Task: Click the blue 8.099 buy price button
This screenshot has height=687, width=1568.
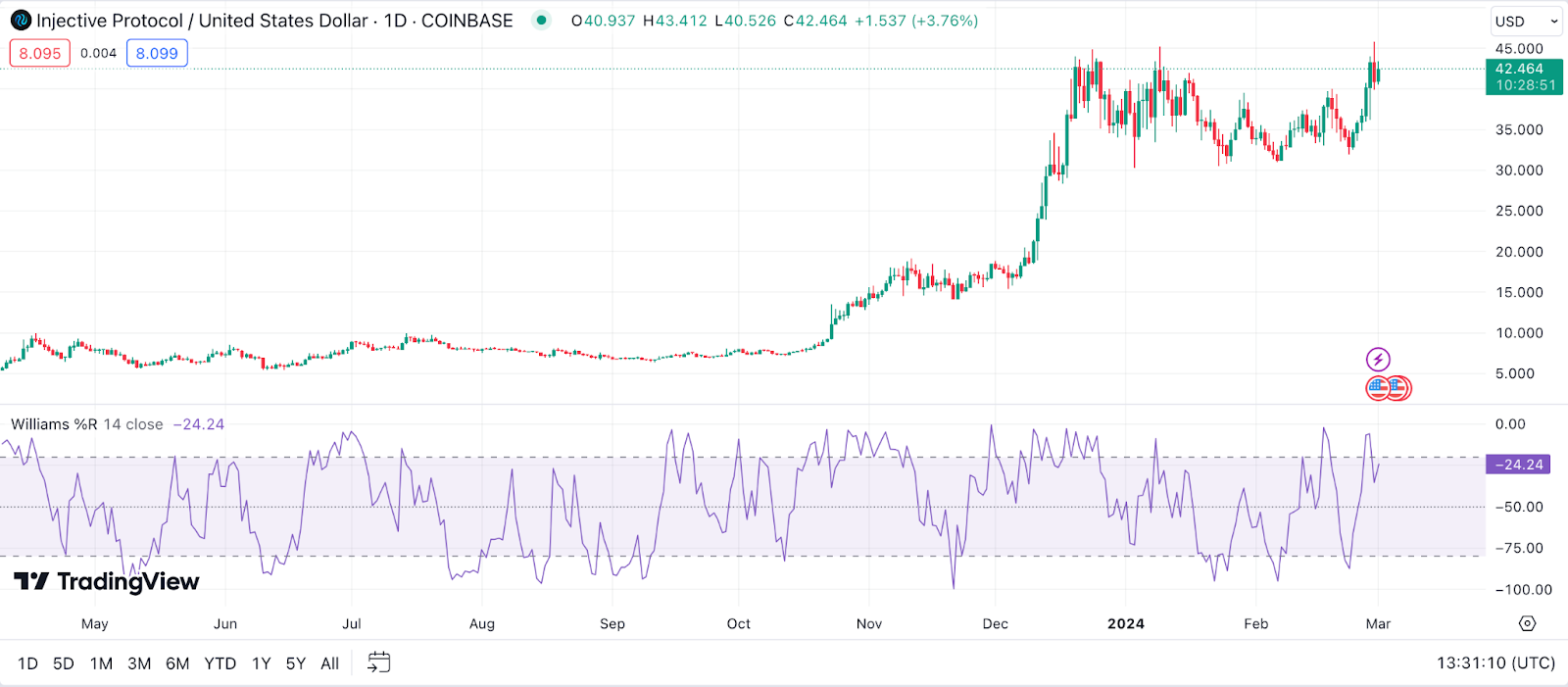Action: (x=157, y=53)
